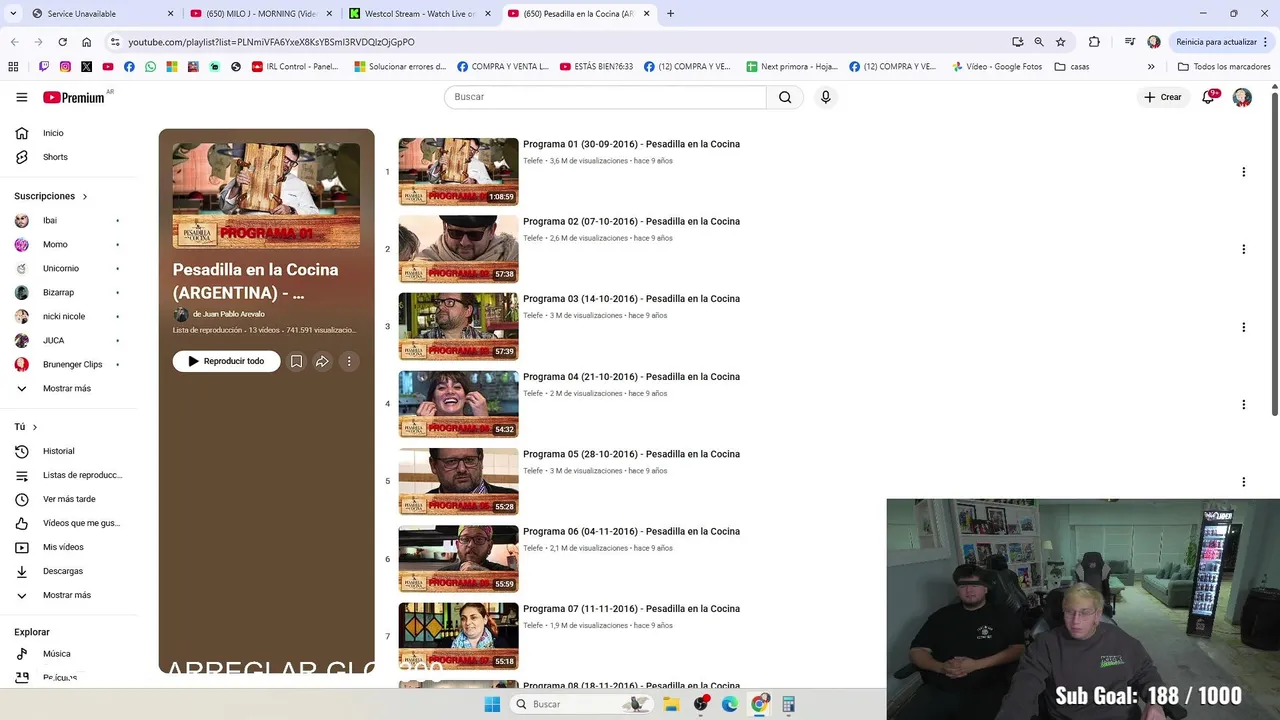Open the bookmarks bar apps grid
1280x720 pixels.
pos(13,67)
